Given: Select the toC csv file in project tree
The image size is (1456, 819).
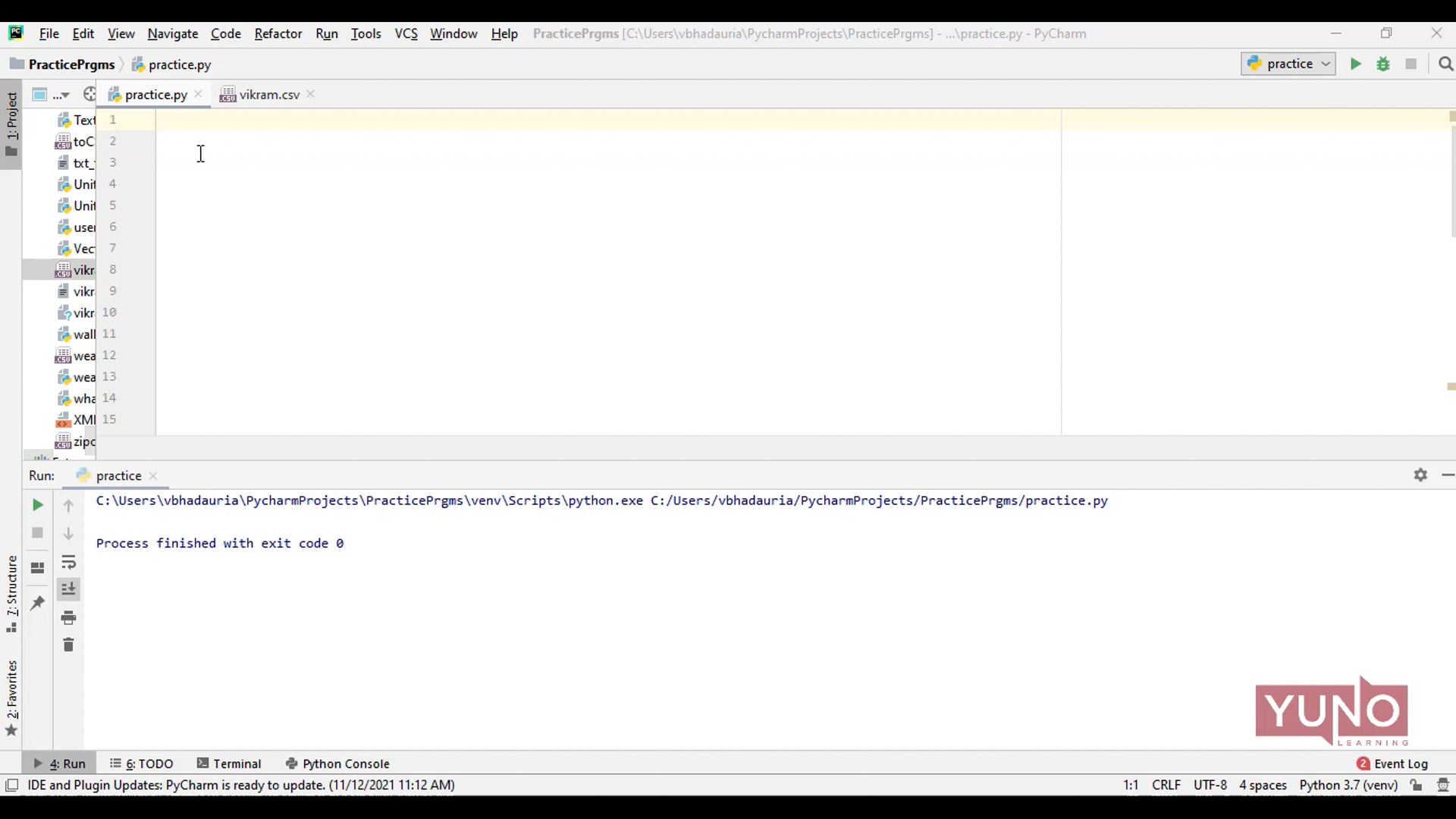Looking at the screenshot, I should point(75,142).
